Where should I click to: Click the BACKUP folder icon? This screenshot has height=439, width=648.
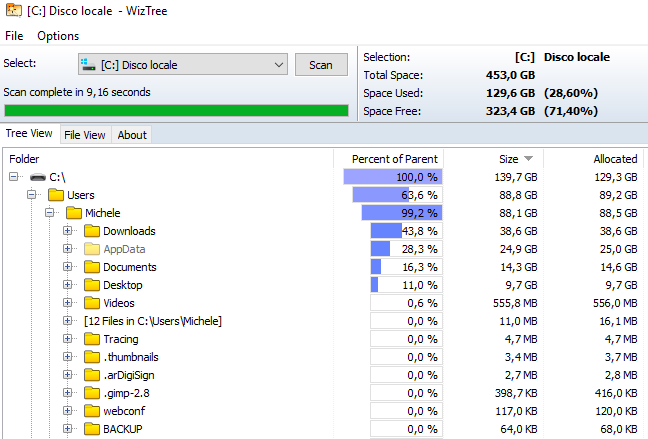point(92,429)
